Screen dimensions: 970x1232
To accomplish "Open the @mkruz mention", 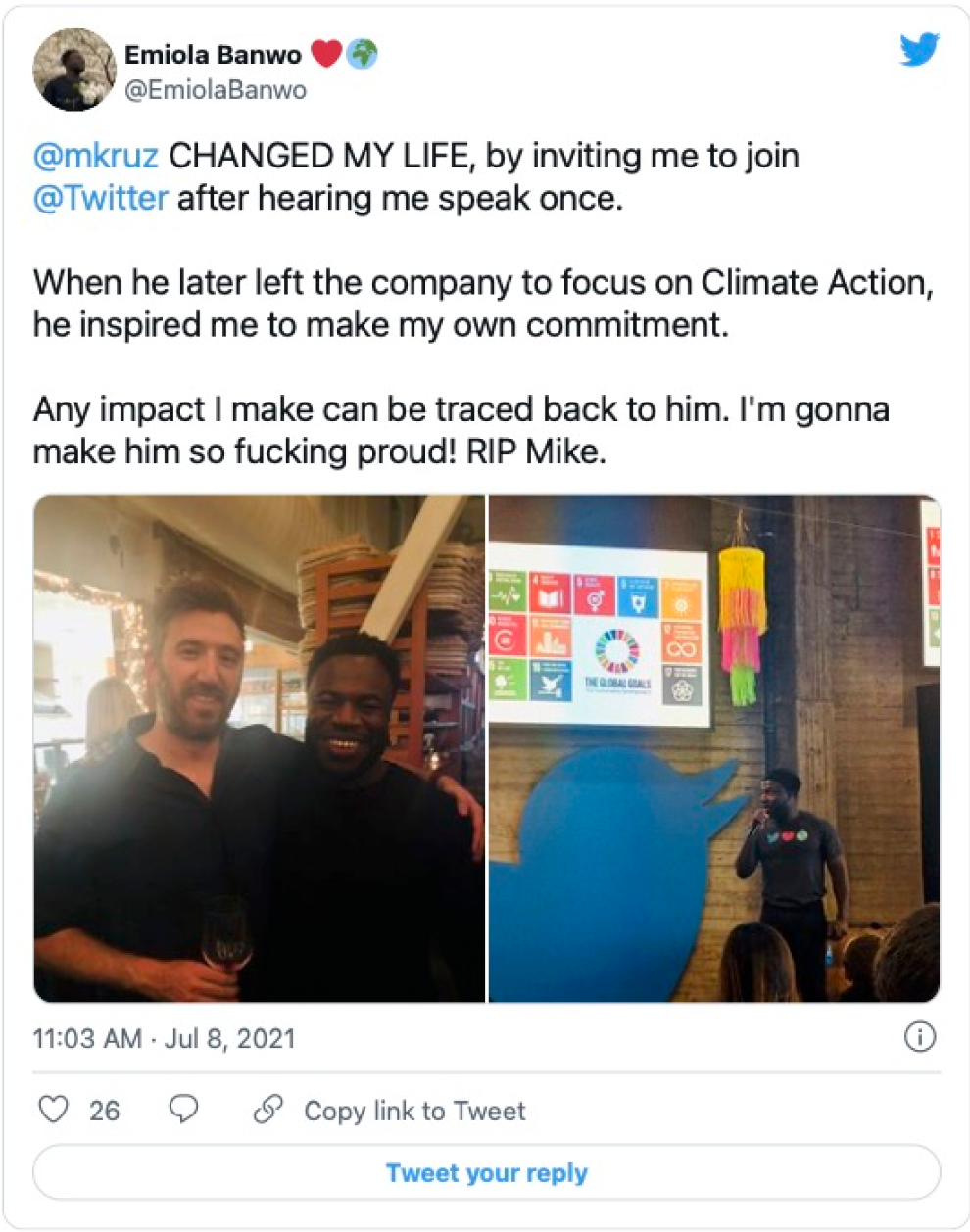I will coord(95,156).
